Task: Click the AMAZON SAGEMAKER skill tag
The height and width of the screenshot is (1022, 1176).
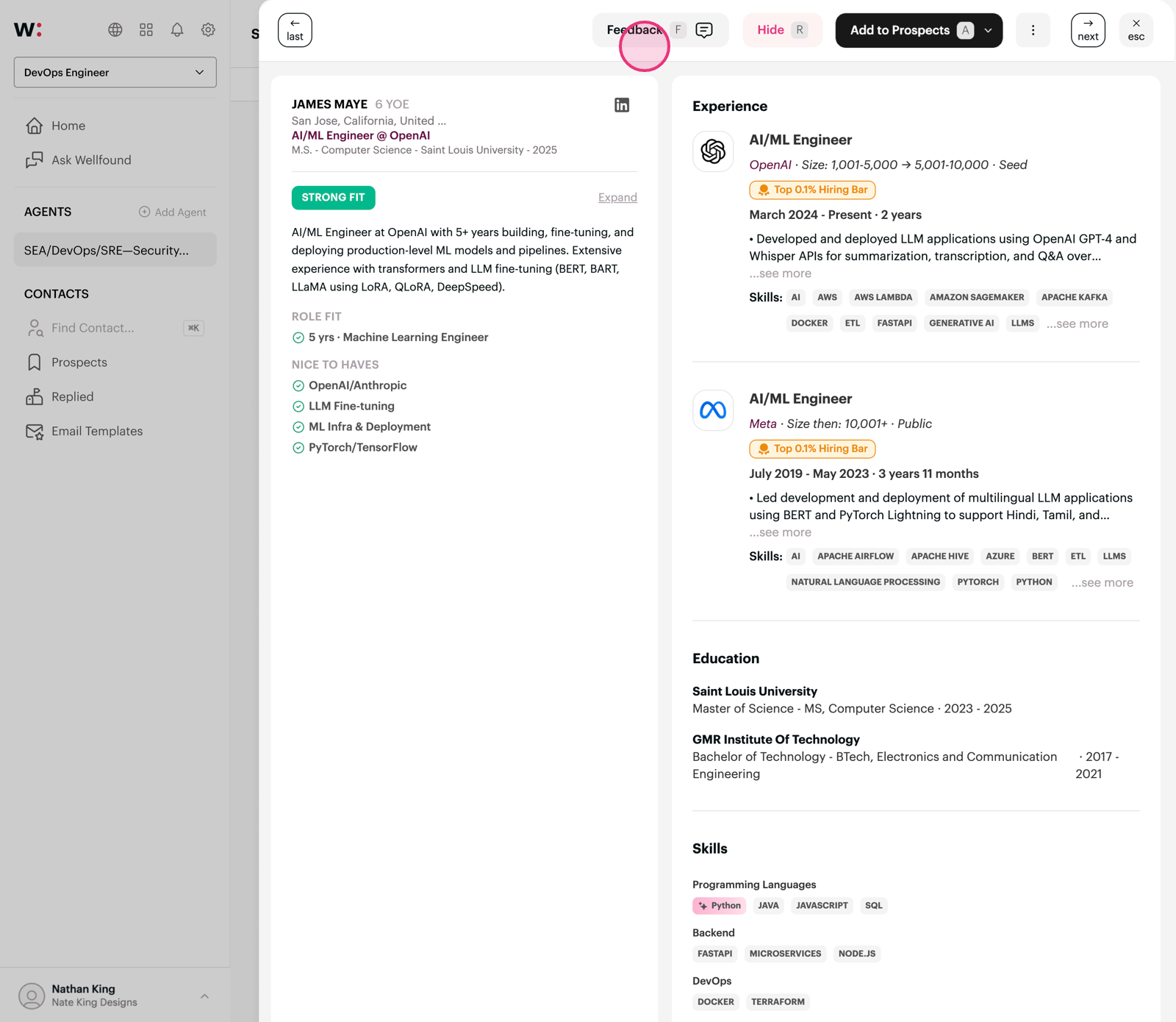Action: [x=977, y=298]
